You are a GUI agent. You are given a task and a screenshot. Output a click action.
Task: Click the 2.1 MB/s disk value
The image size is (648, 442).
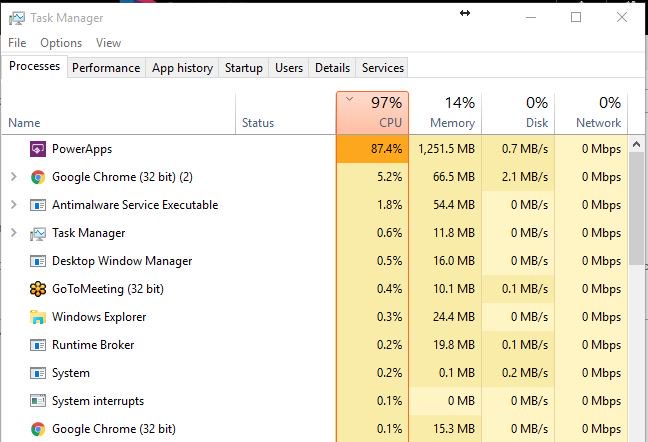coord(524,177)
